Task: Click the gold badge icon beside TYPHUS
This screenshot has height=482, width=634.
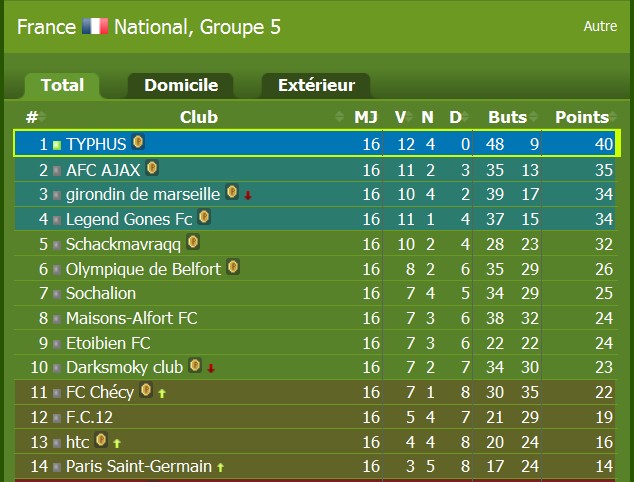Action: pyautogui.click(x=138, y=142)
